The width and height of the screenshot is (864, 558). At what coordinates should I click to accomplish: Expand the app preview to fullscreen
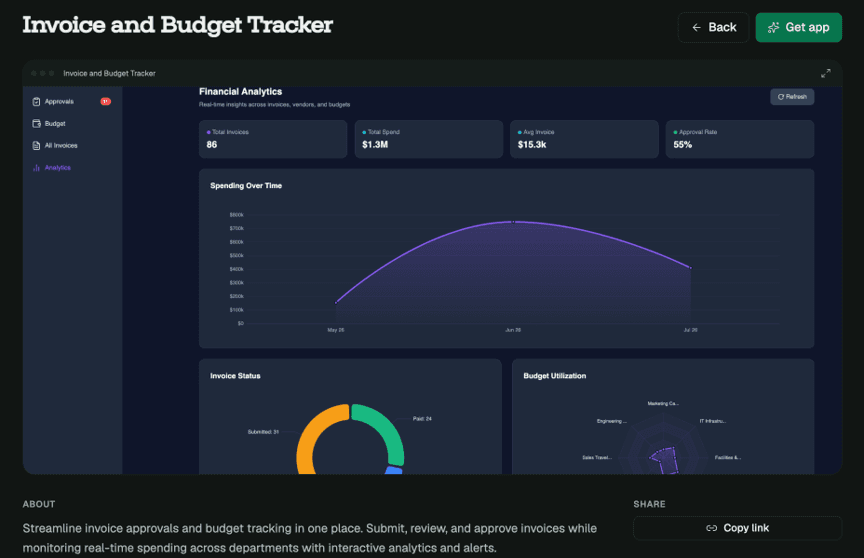(x=825, y=73)
